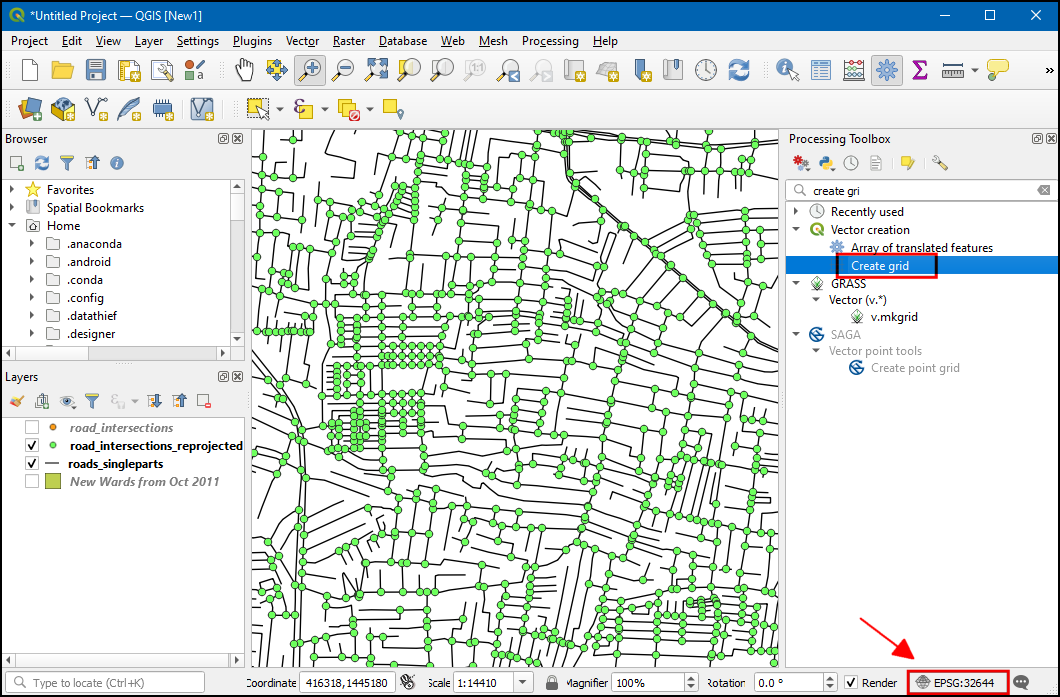
Task: Open the Statistical Summary sigma icon
Action: coord(920,70)
